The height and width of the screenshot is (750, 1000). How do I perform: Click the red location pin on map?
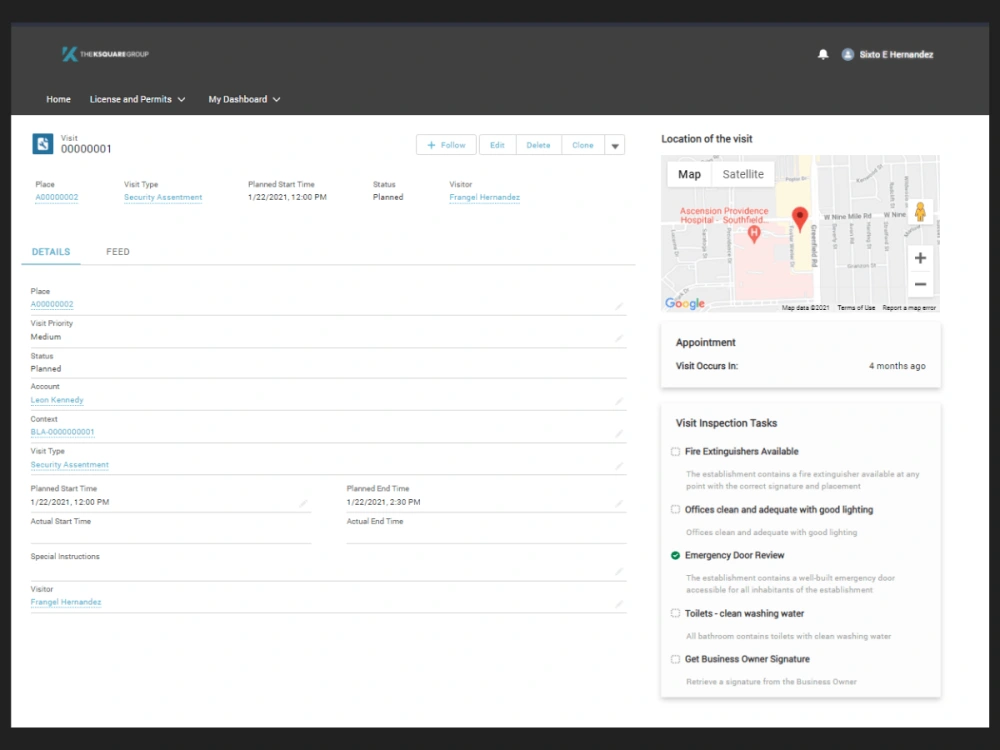(800, 218)
